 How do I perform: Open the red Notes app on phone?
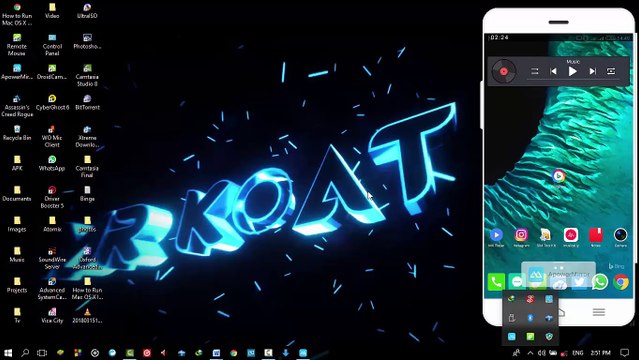click(x=596, y=236)
